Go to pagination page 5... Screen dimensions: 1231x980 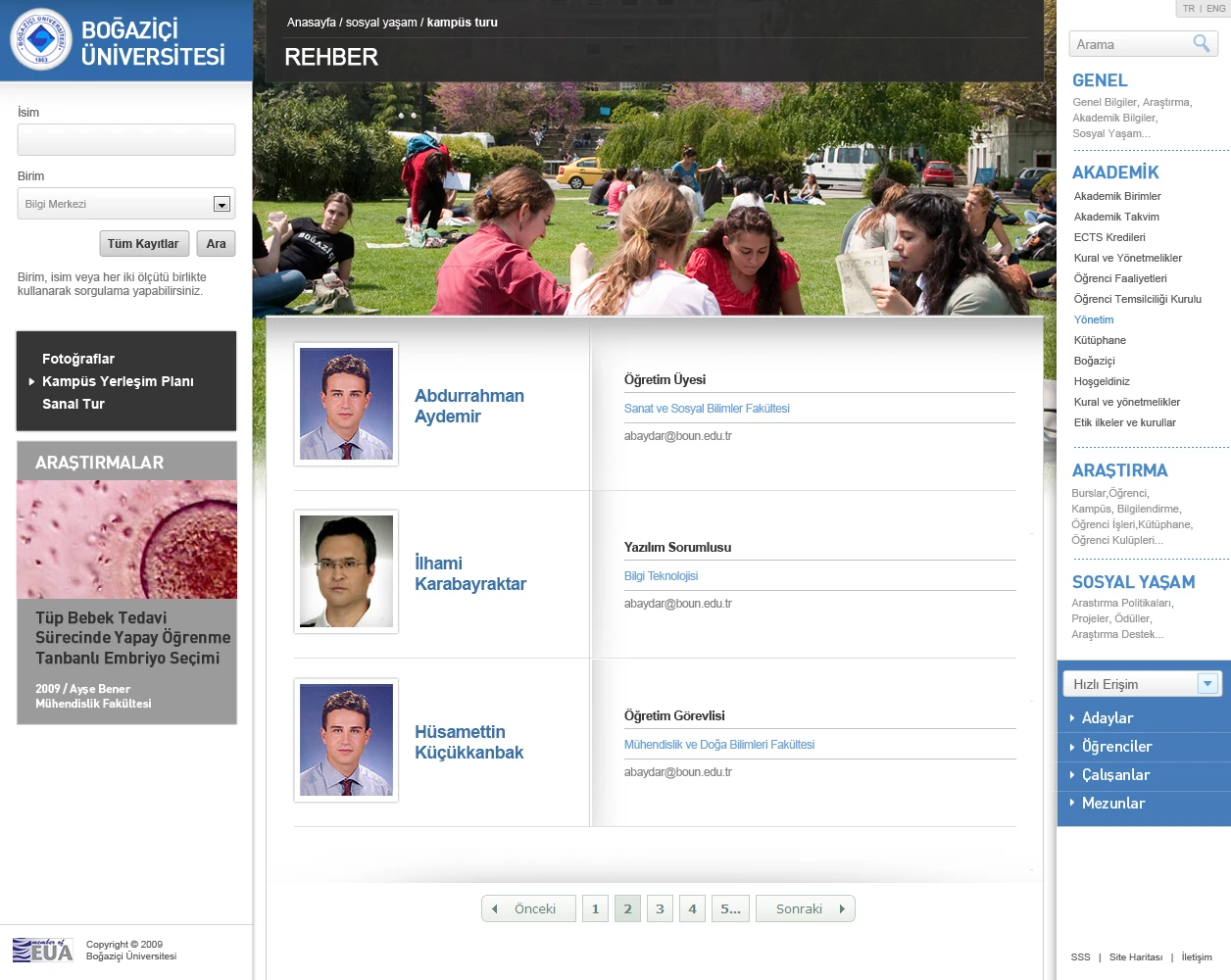pos(730,908)
